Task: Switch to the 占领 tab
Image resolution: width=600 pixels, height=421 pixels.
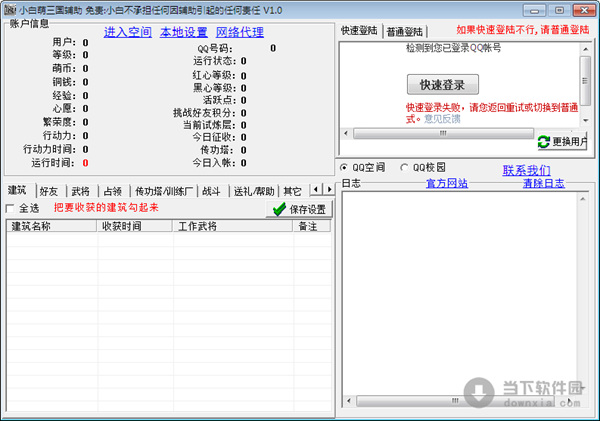Action: point(113,191)
